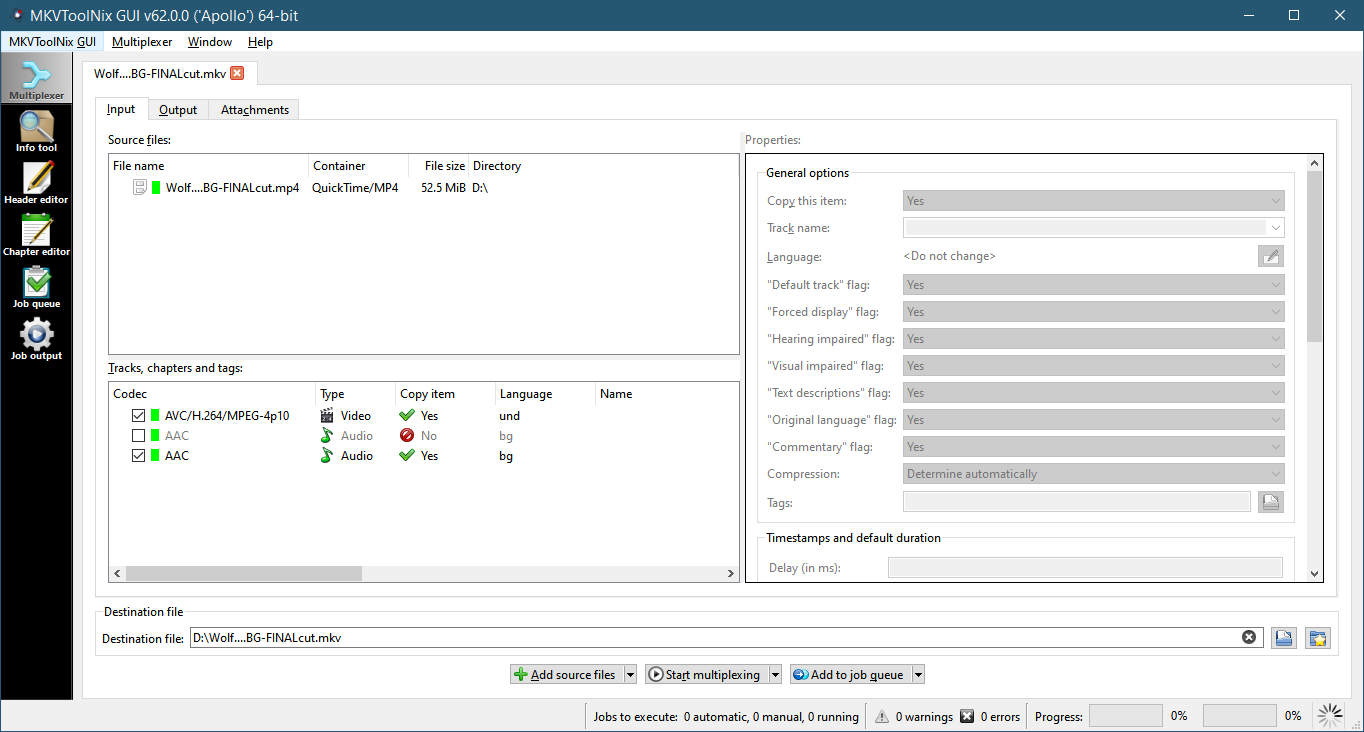
Task: Open the Multiplexer menu
Action: (x=142, y=42)
